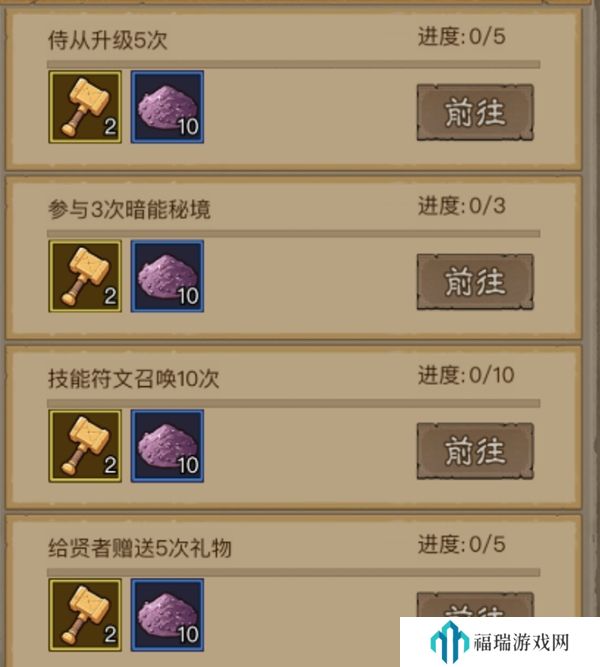Screen dimensions: 600x667
Task: Click 前往 button for 参与3次暗能秘境
Action: click(475, 282)
